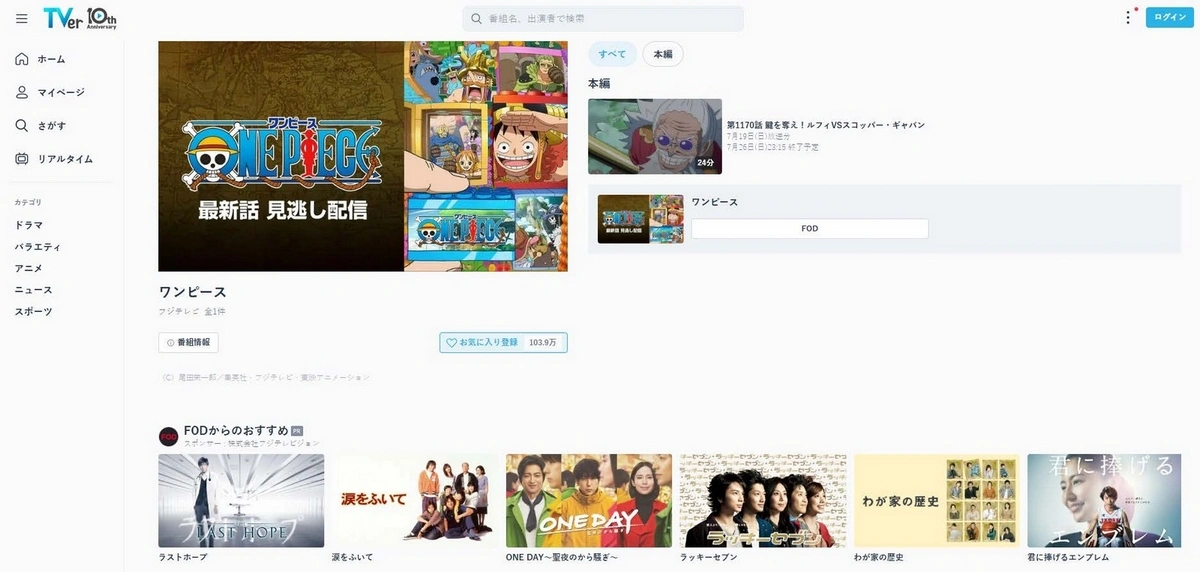Image resolution: width=1200 pixels, height=572 pixels.
Task: Click the ONE DAY～聖夜のから騒ぎ～ caption
Action: 563,557
